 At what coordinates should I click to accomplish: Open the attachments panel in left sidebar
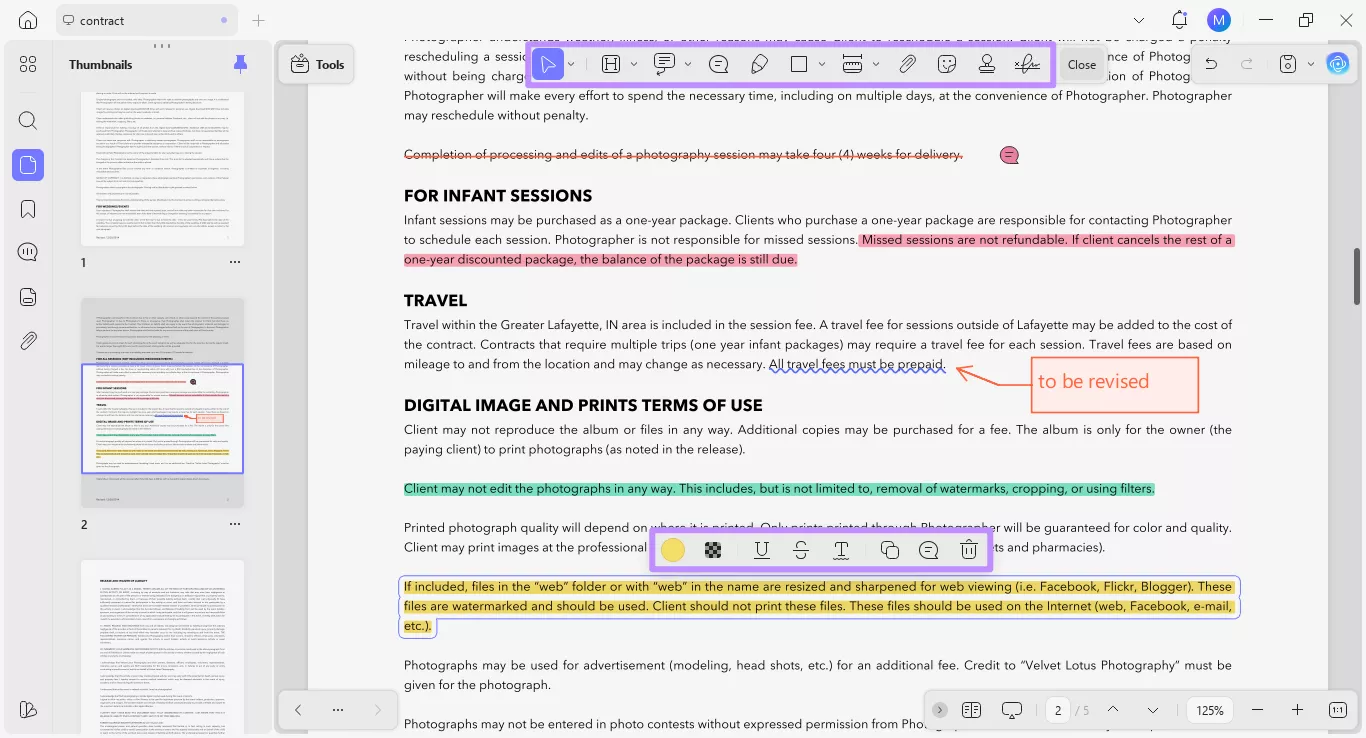[x=28, y=341]
